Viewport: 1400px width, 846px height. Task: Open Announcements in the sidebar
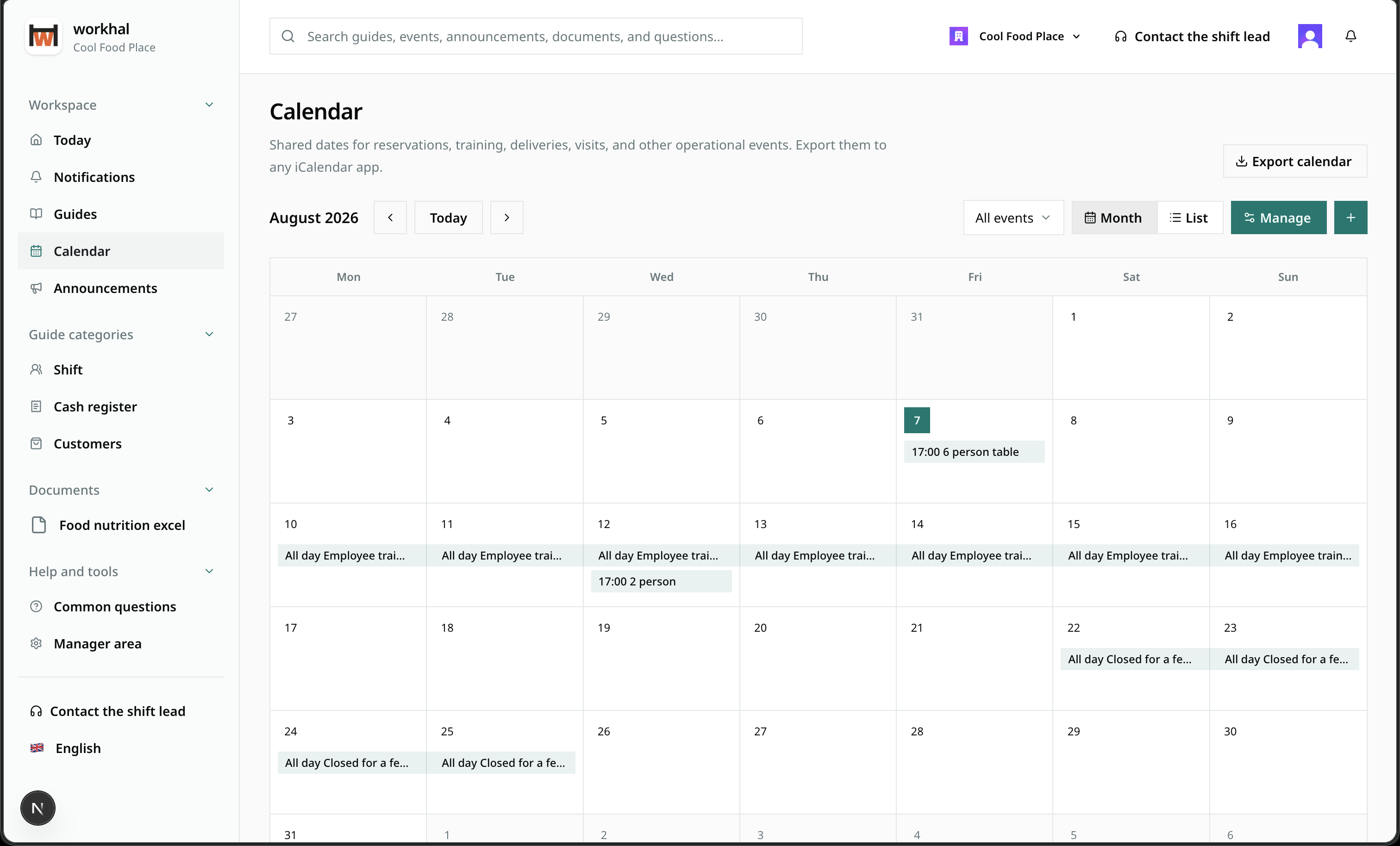pos(121,288)
